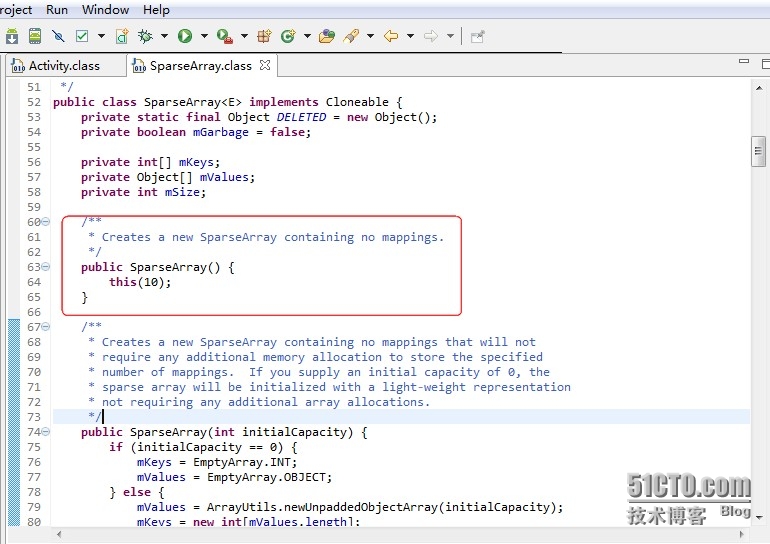Viewport: 770px width, 544px height.
Task: Click line number 66 in the gutter
Action: click(34, 312)
